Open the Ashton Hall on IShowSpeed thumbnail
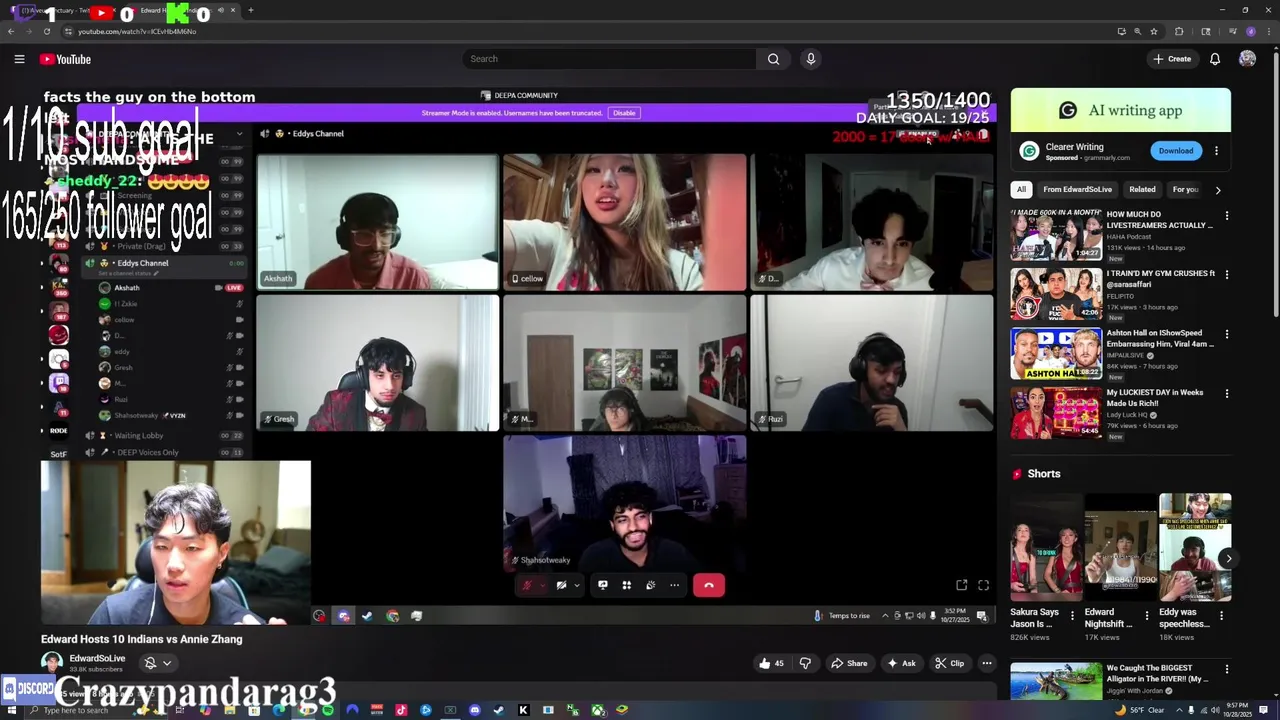 tap(1056, 354)
